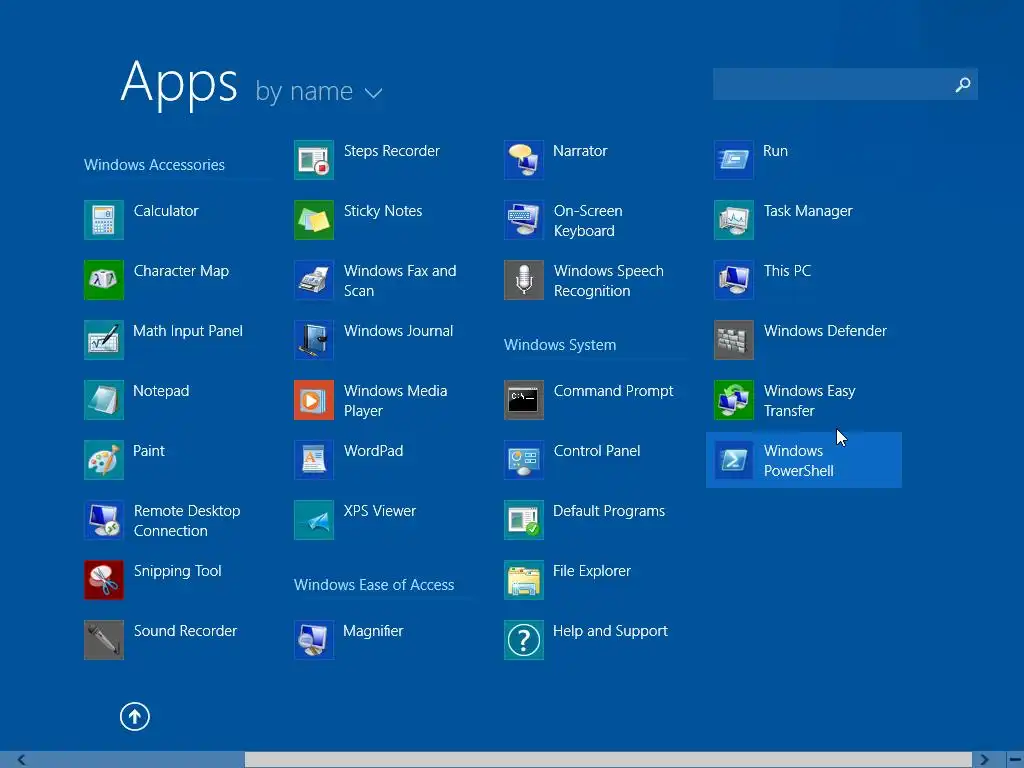Open Math Input Panel icon

(104, 340)
